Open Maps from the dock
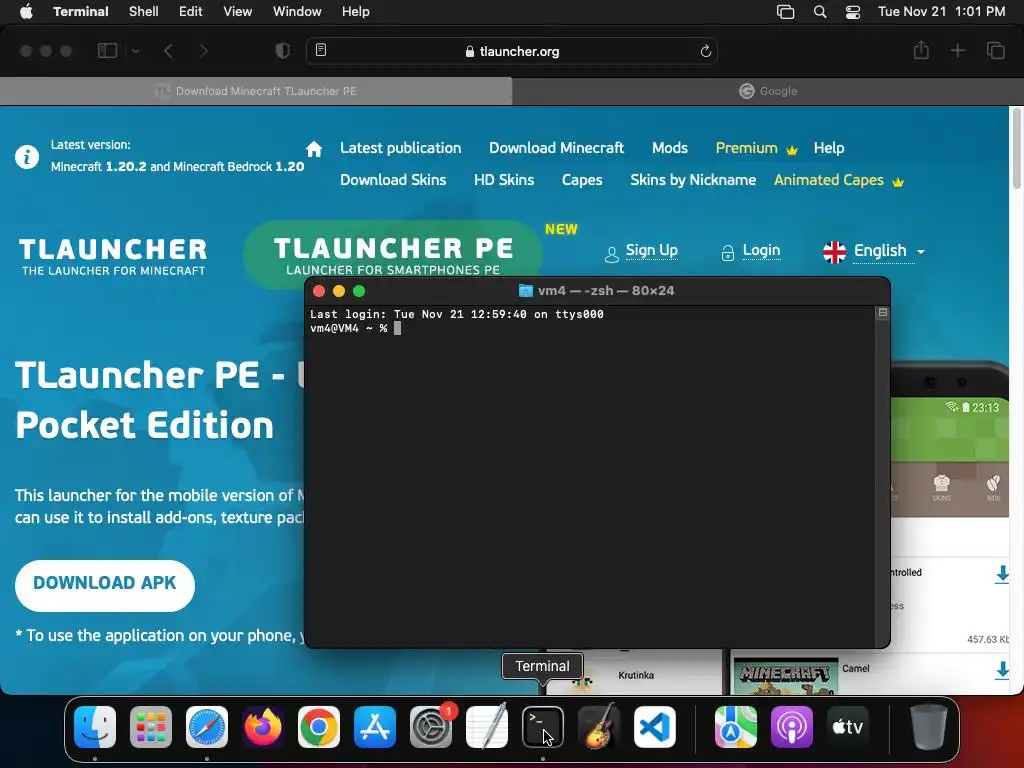 click(x=736, y=727)
